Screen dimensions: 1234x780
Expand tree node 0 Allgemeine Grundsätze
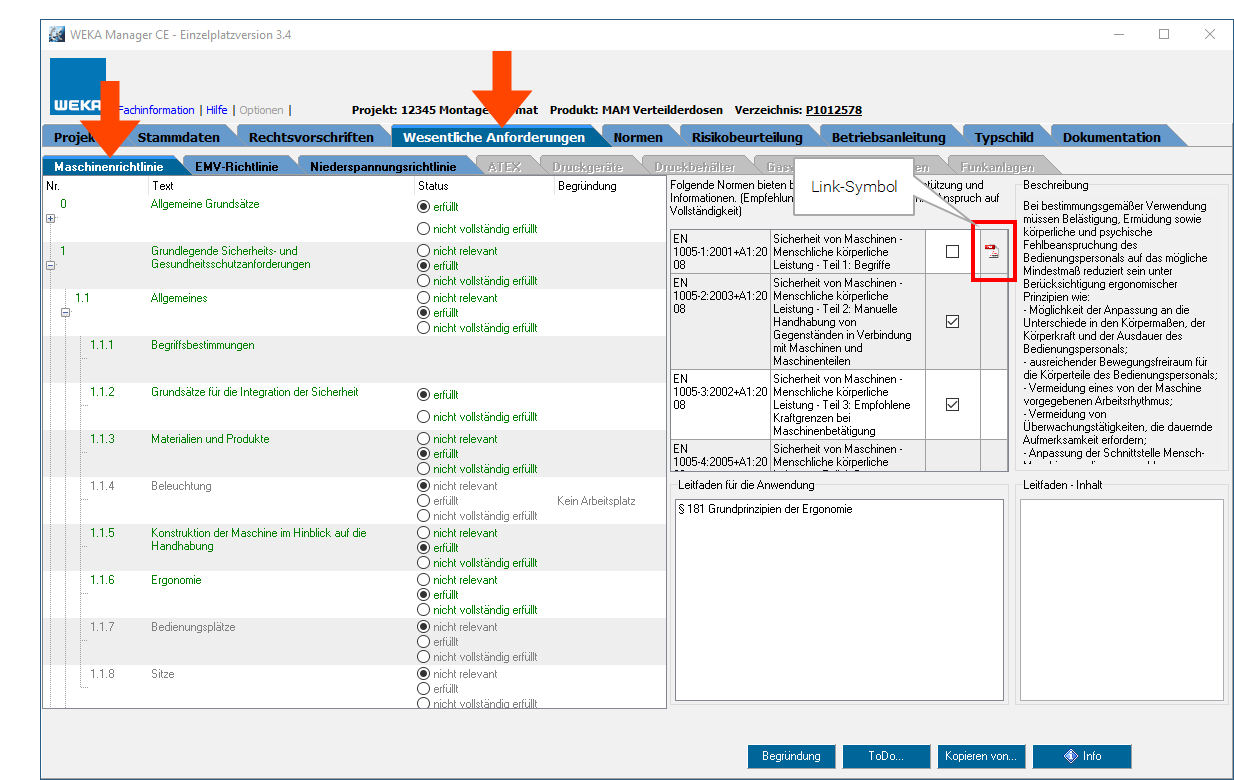pyautogui.click(x=51, y=219)
